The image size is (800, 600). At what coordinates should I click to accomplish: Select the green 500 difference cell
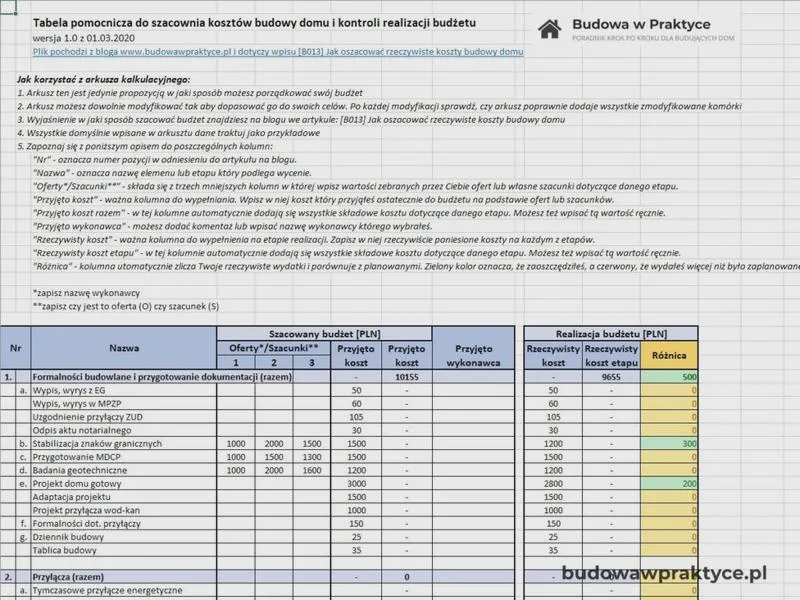click(669, 377)
